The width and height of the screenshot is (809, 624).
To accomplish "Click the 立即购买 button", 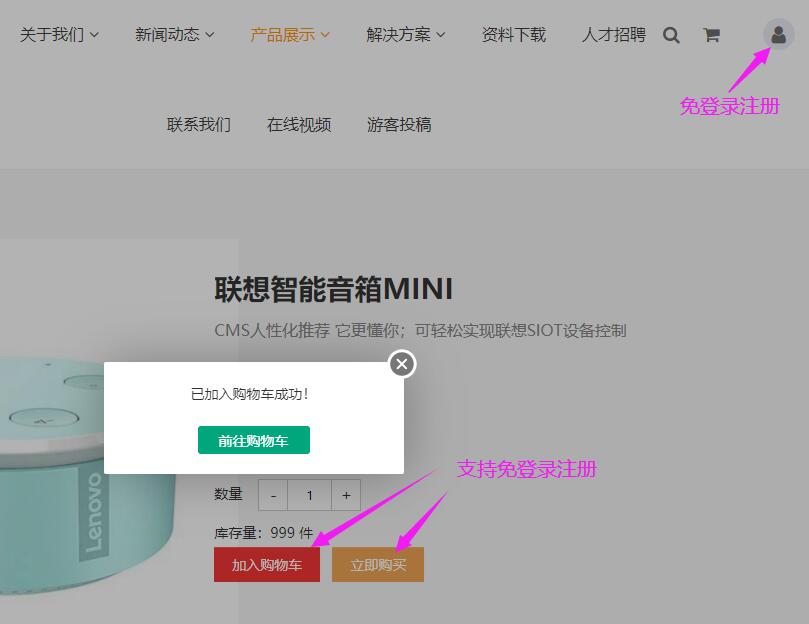I will pos(378,565).
